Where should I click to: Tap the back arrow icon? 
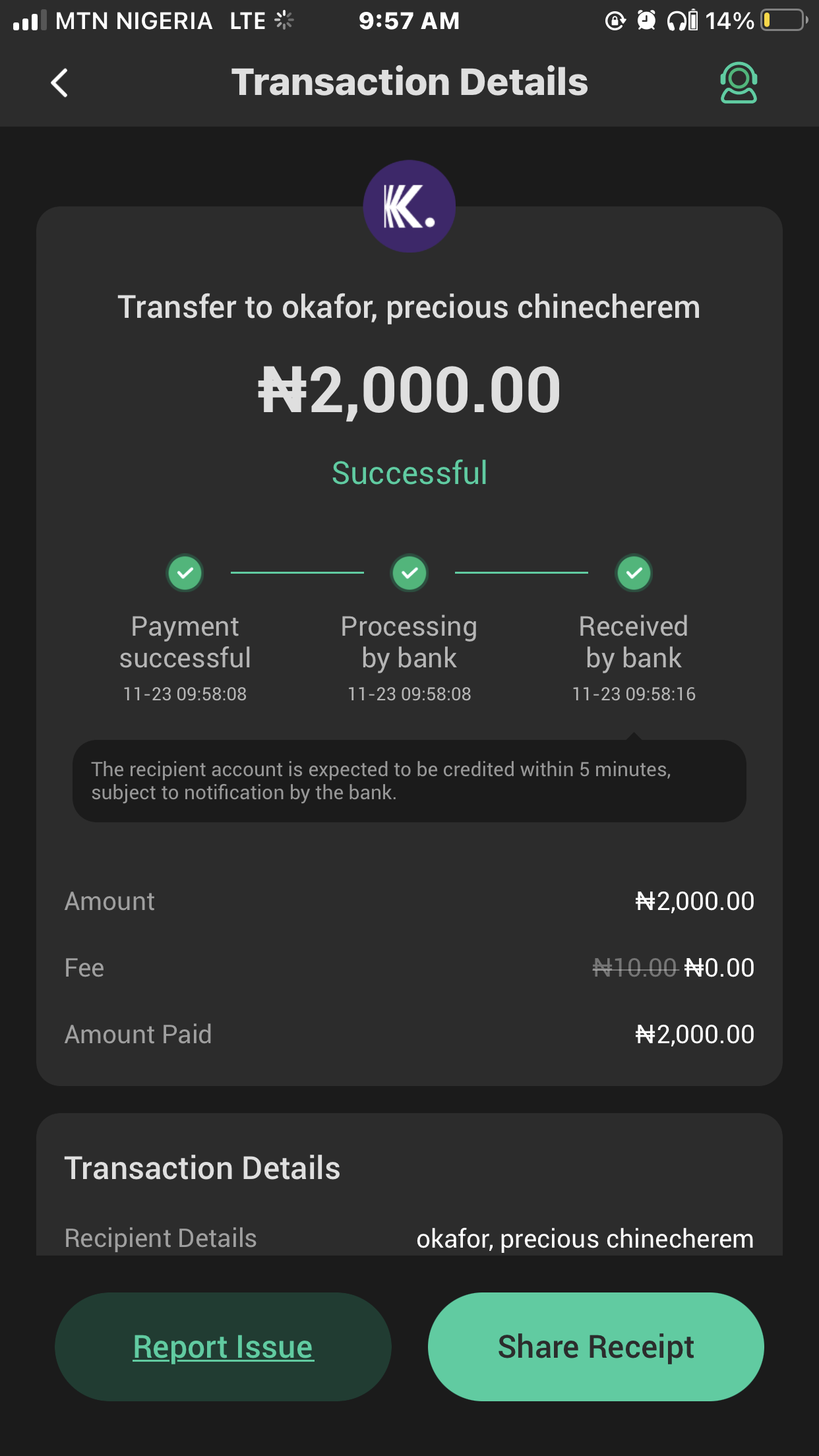click(59, 83)
